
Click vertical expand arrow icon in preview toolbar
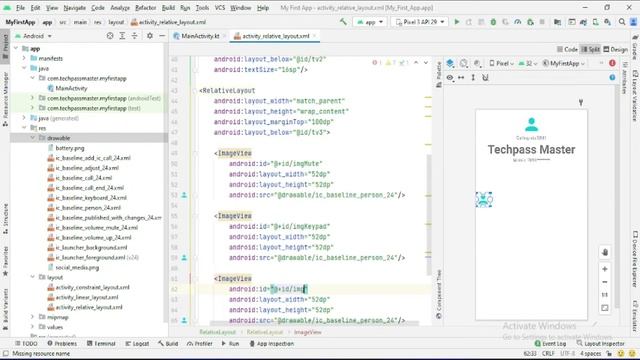click(473, 78)
